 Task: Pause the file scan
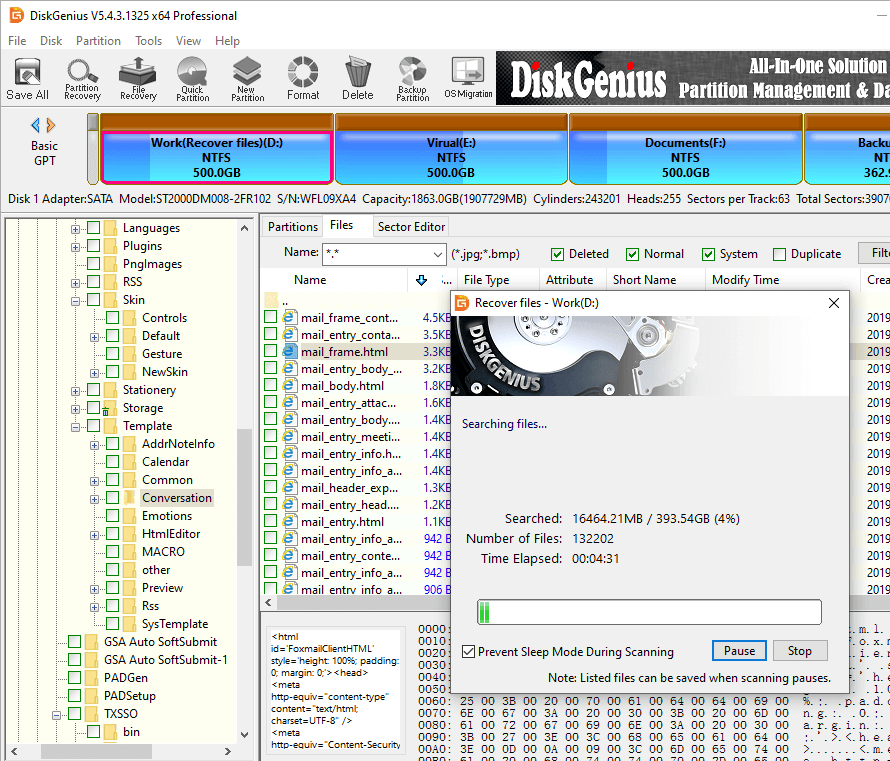[x=739, y=651]
